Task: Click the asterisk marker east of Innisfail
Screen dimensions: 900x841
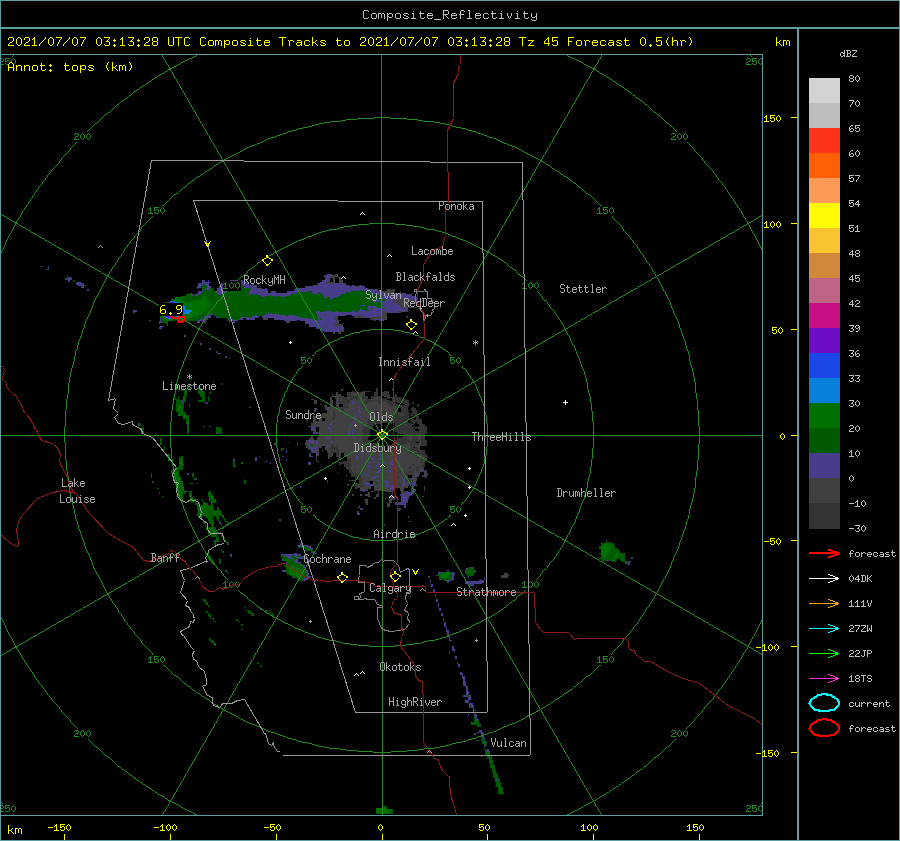Action: [x=475, y=343]
